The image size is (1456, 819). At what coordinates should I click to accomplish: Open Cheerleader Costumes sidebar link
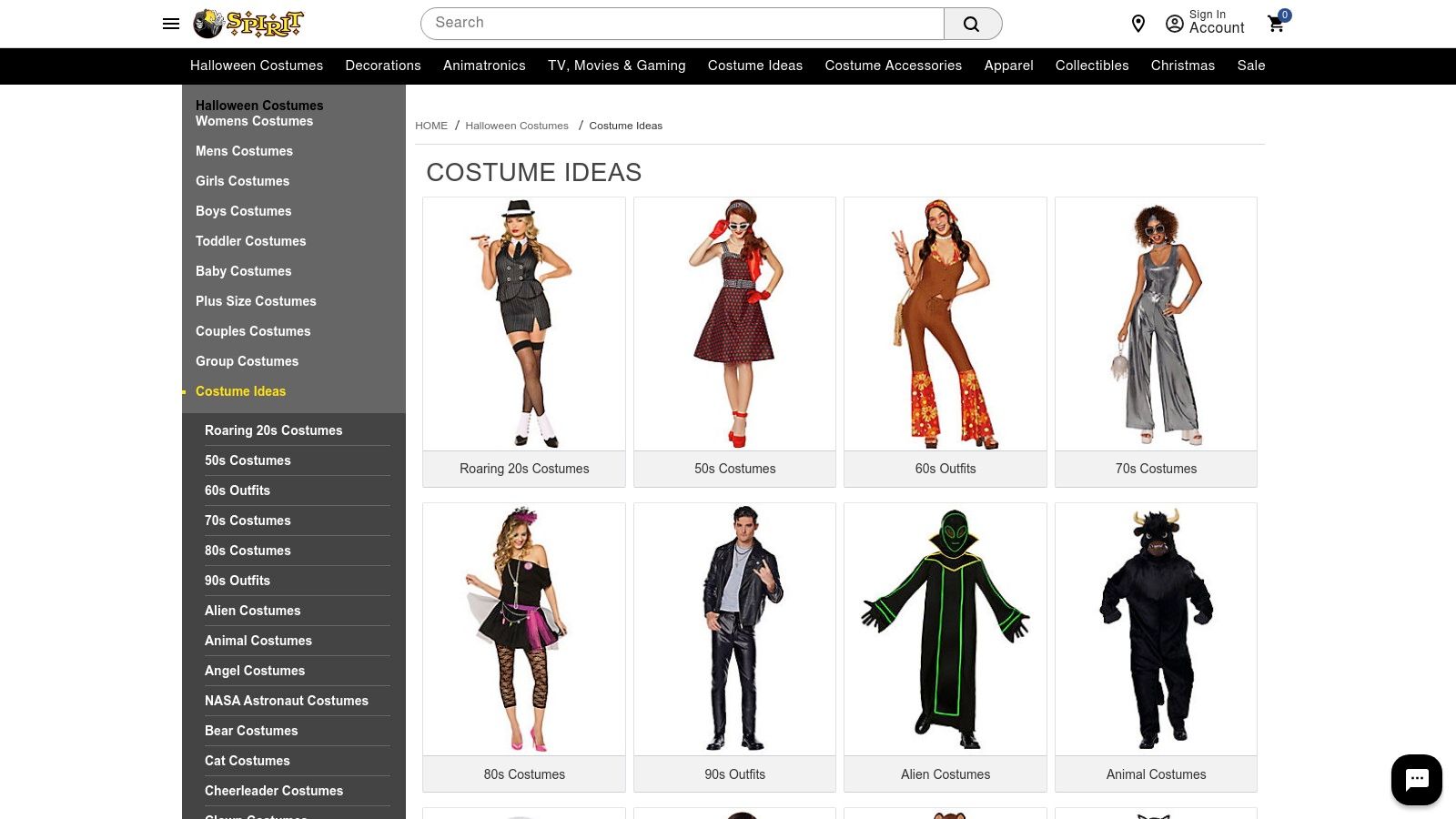[274, 791]
